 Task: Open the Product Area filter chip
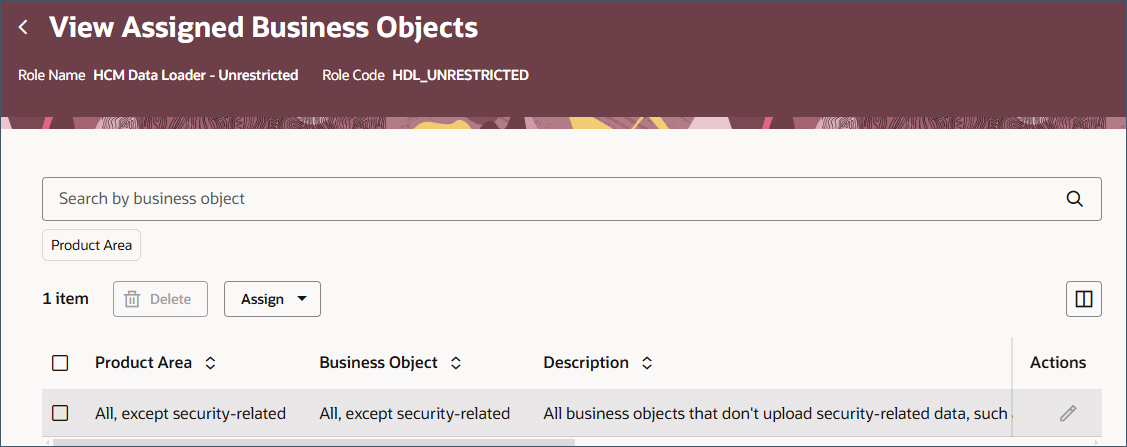[x=91, y=245]
